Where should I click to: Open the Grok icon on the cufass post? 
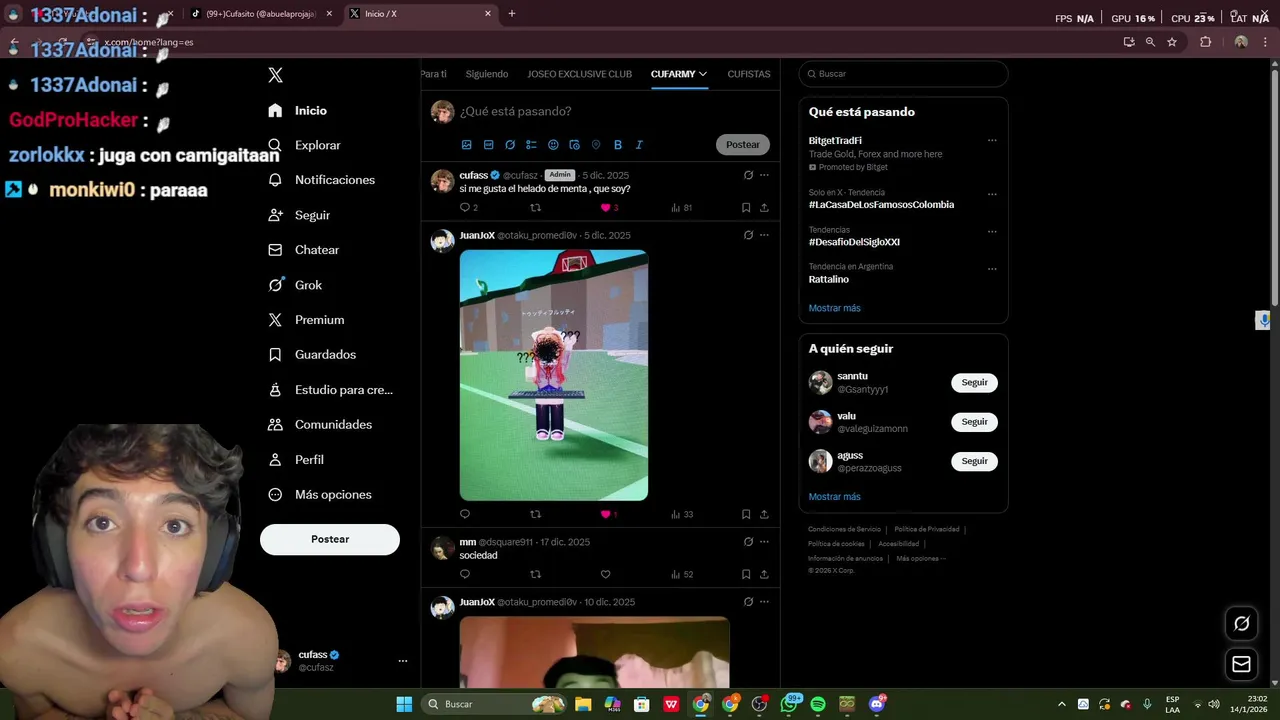[748, 175]
